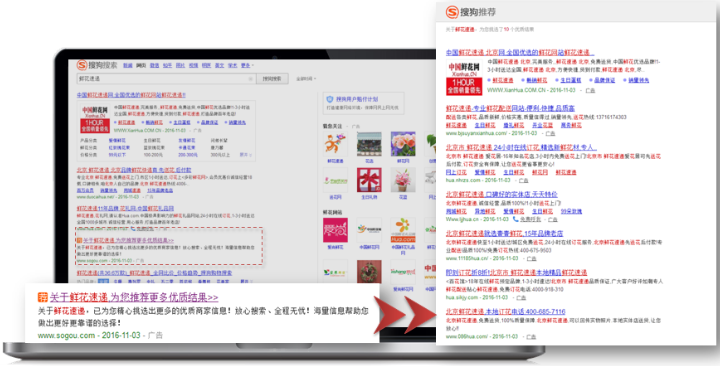The image size is (720, 366).
Task: Click the 中国鲜花网 1HOUR logo in the right panel
Action: tap(464, 78)
